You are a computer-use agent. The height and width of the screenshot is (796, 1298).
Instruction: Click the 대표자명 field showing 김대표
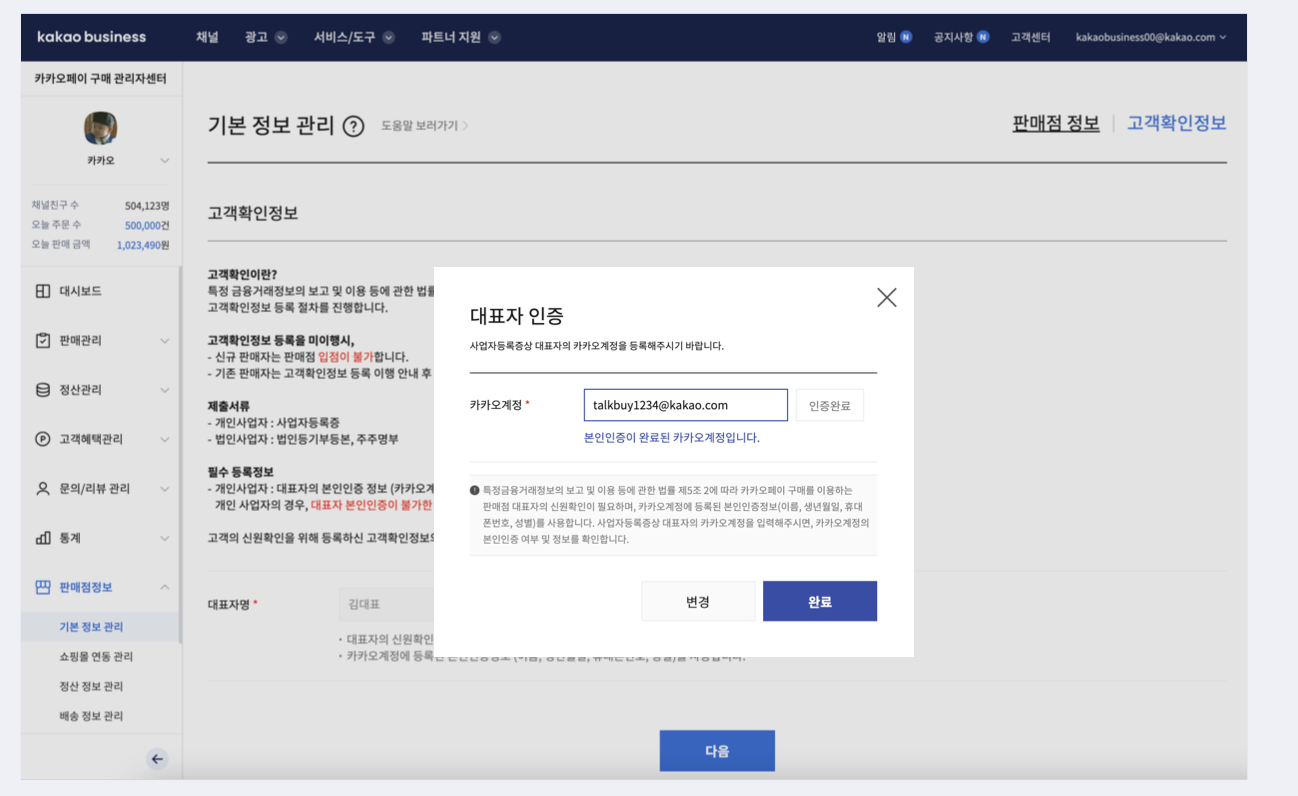click(386, 605)
